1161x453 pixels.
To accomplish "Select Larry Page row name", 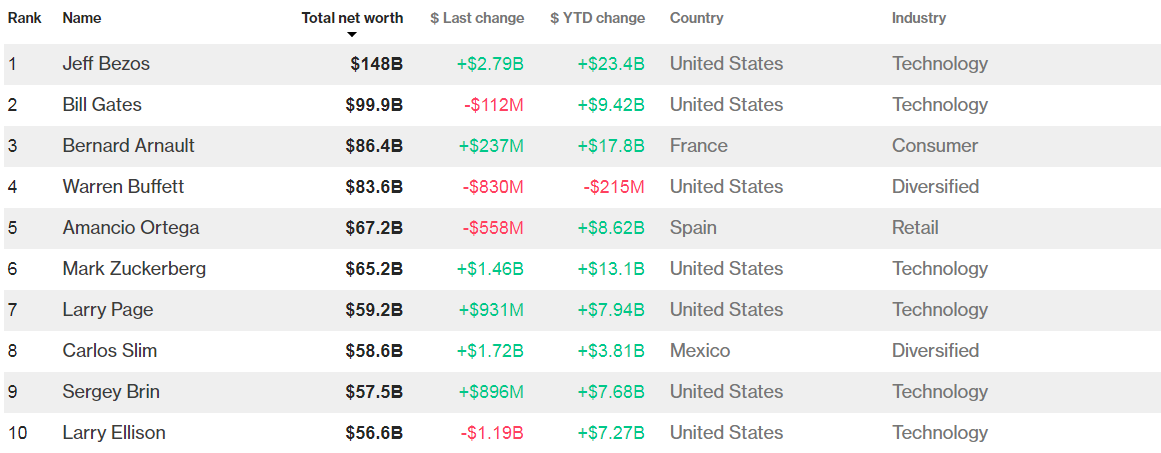I will (108, 310).
